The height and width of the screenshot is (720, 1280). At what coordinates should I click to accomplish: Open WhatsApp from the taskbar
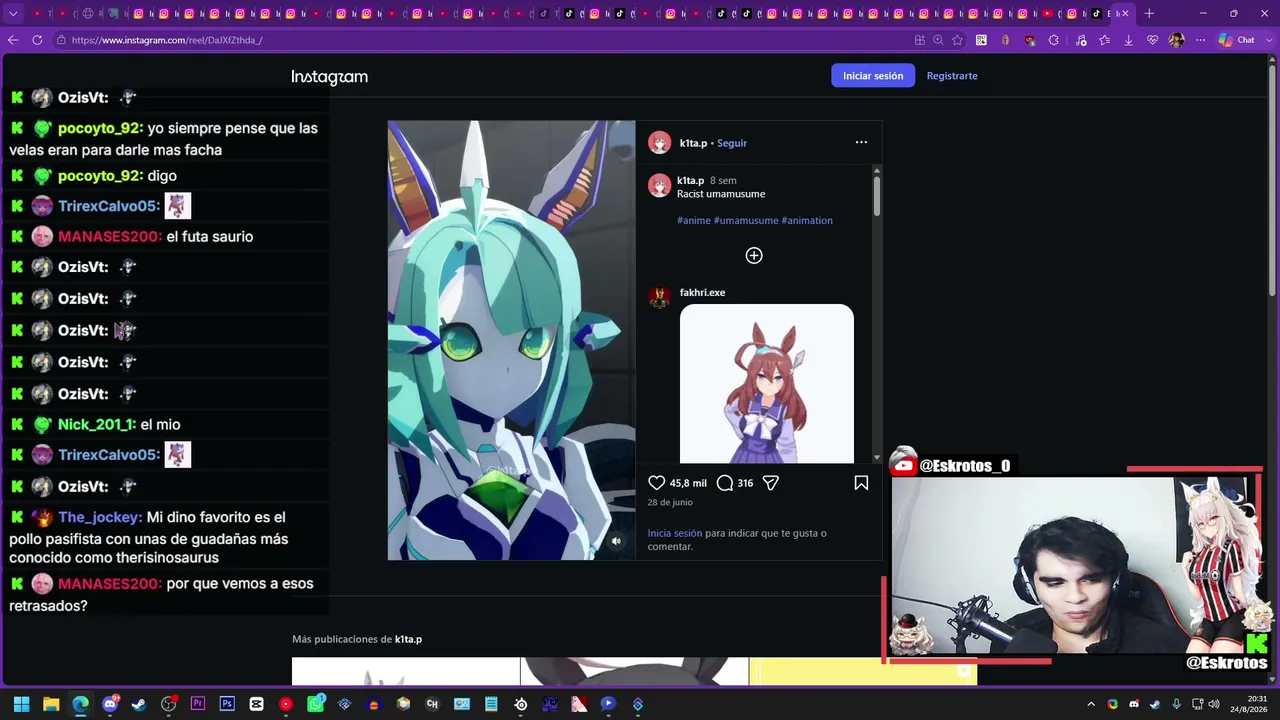tap(316, 704)
